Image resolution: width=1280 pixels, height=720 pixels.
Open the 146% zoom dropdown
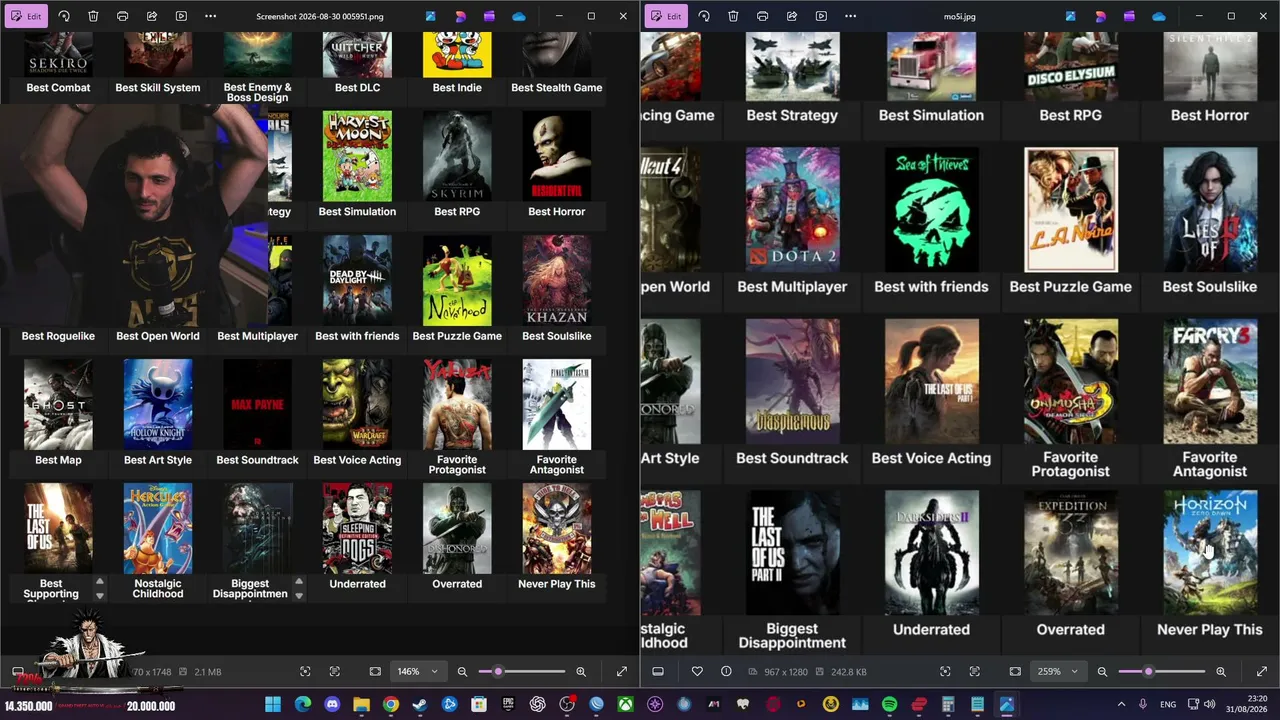point(418,672)
